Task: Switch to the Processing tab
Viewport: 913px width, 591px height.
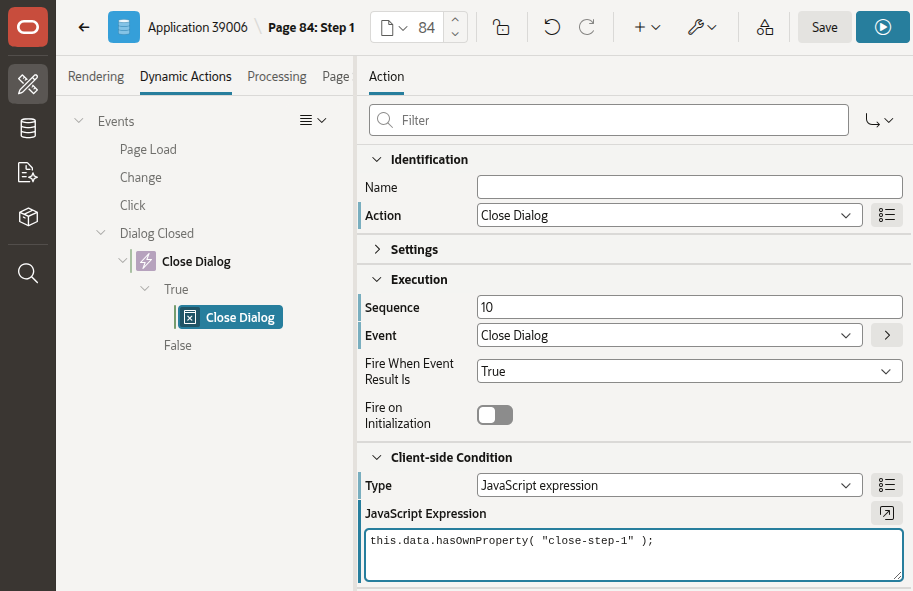Action: [x=277, y=76]
